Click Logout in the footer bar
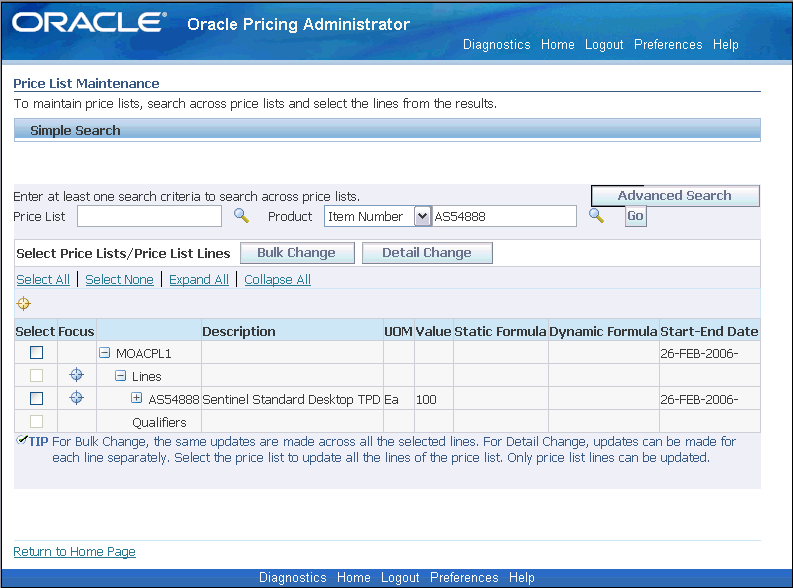 point(400,577)
